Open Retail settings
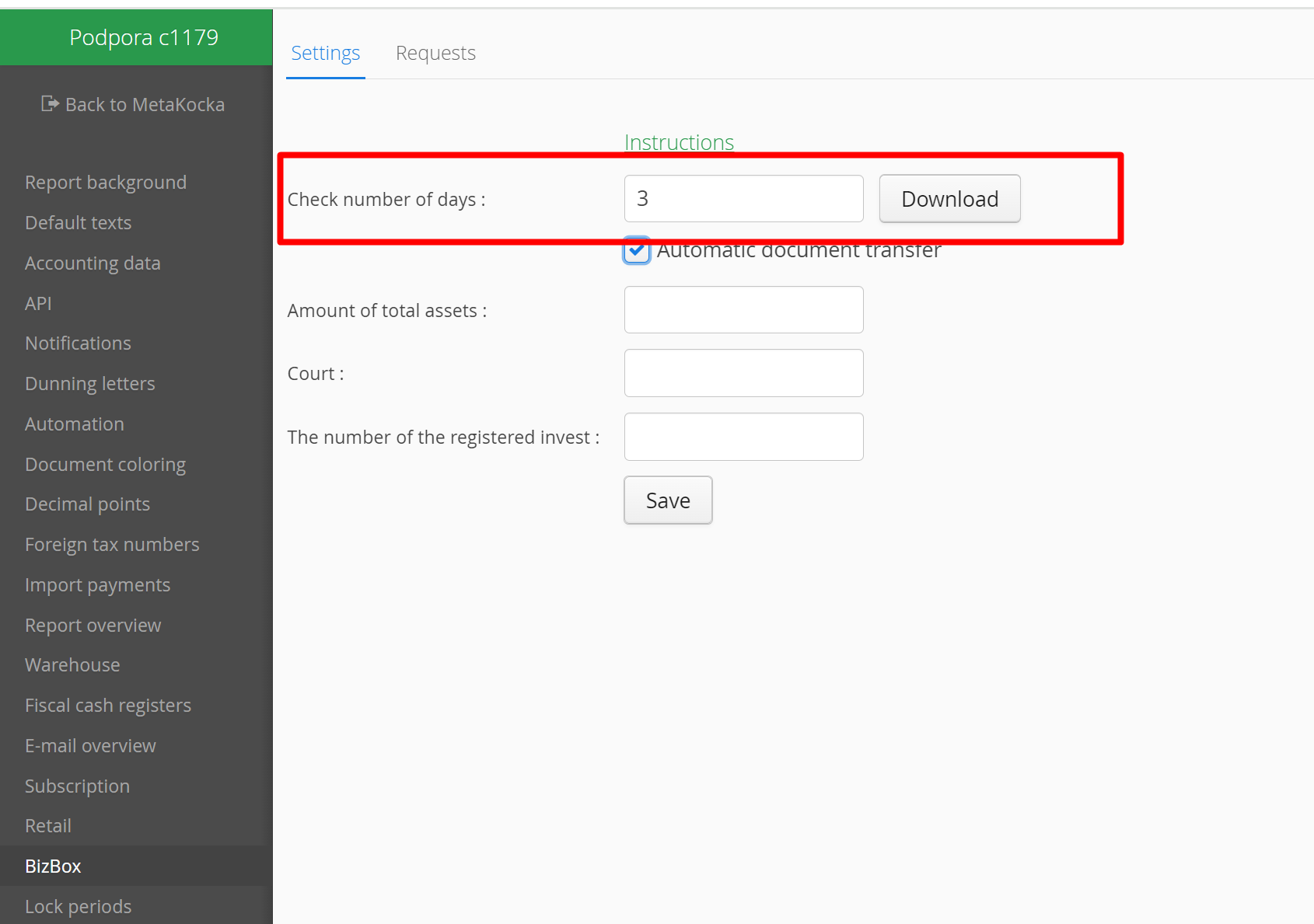Screen dimensions: 1314x924 pyautogui.click(x=48, y=826)
